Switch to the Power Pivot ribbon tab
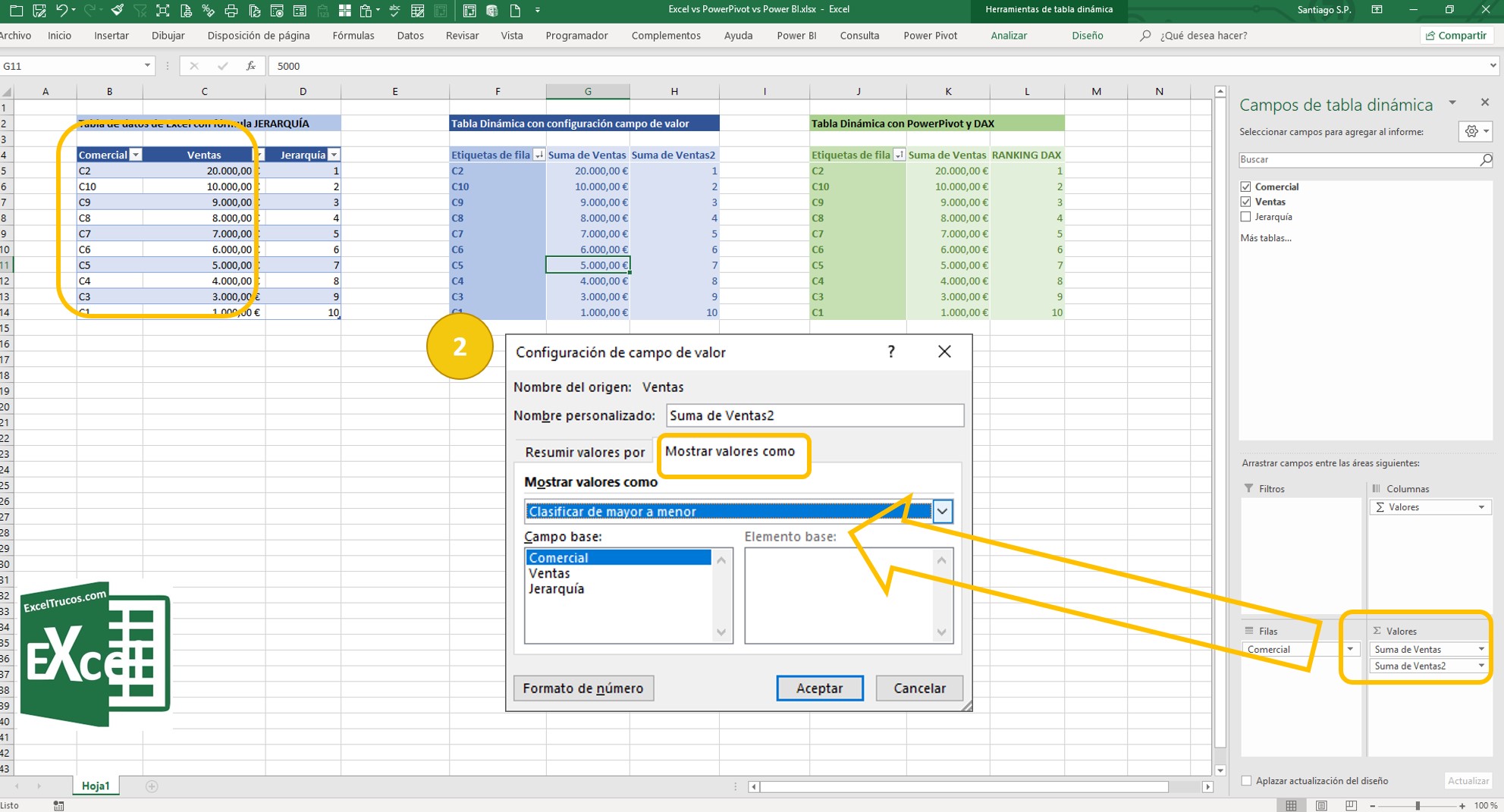The width and height of the screenshot is (1504, 812). tap(929, 35)
